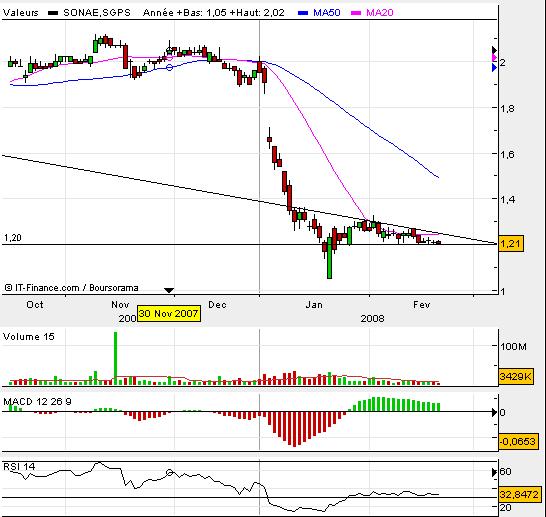Click the MA20 legend label
The width and height of the screenshot is (546, 517).
[380, 13]
